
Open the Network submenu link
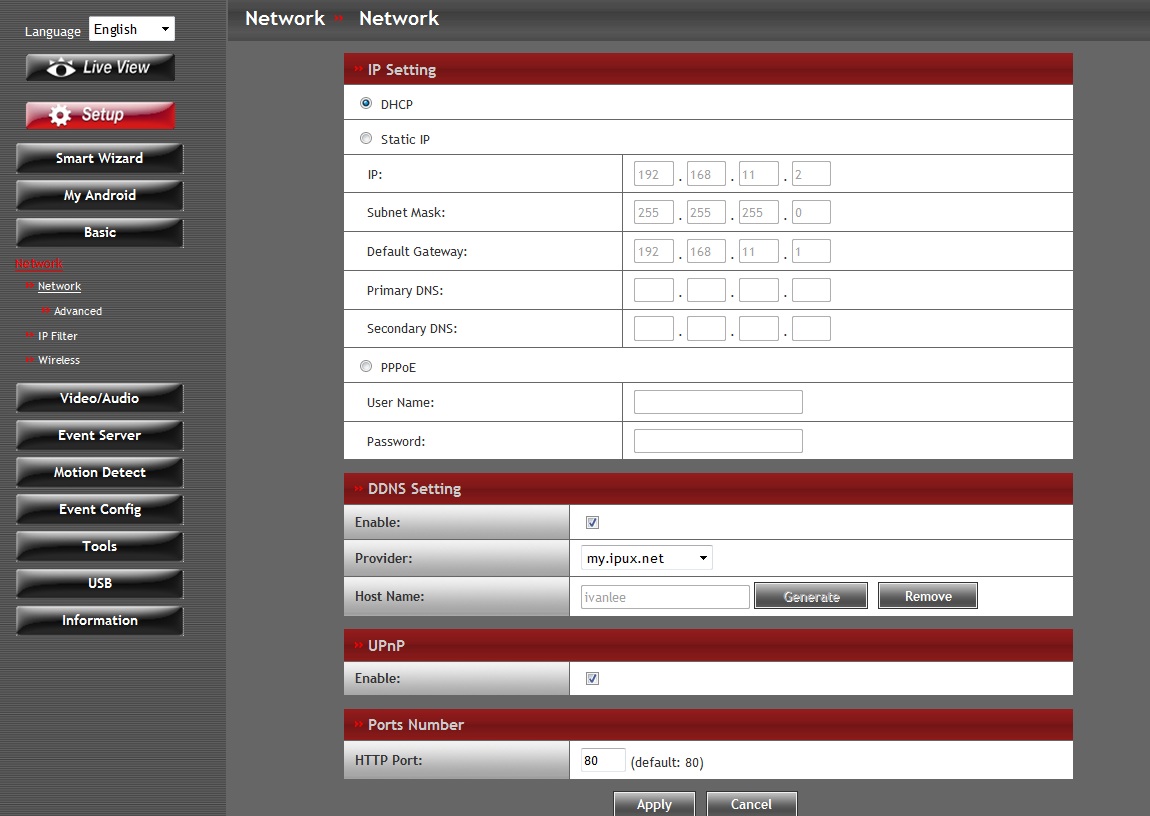tap(59, 287)
